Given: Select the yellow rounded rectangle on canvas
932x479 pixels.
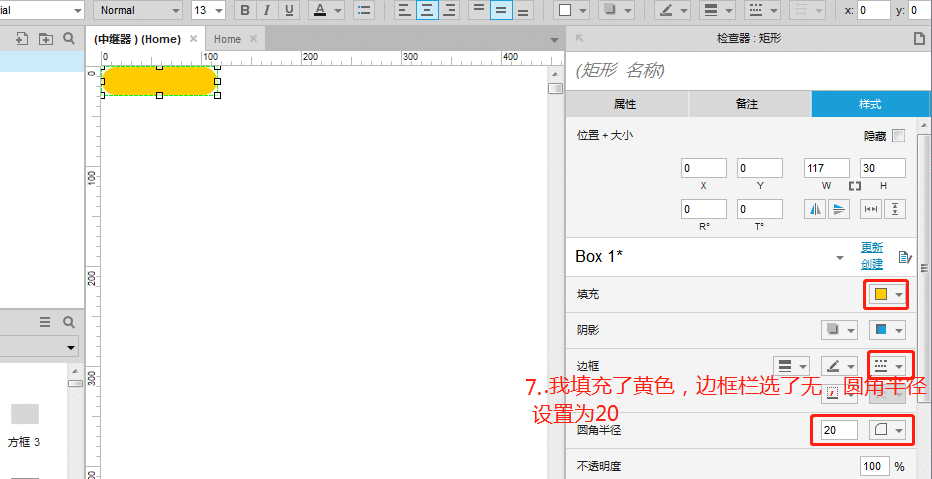Looking at the screenshot, I should [160, 81].
